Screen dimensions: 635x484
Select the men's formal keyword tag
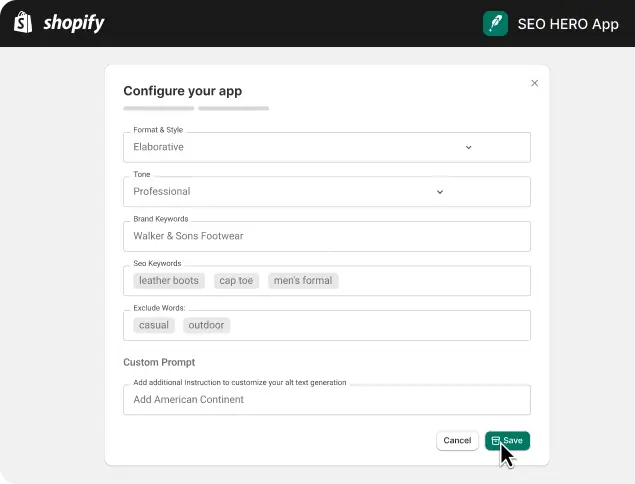click(x=303, y=280)
